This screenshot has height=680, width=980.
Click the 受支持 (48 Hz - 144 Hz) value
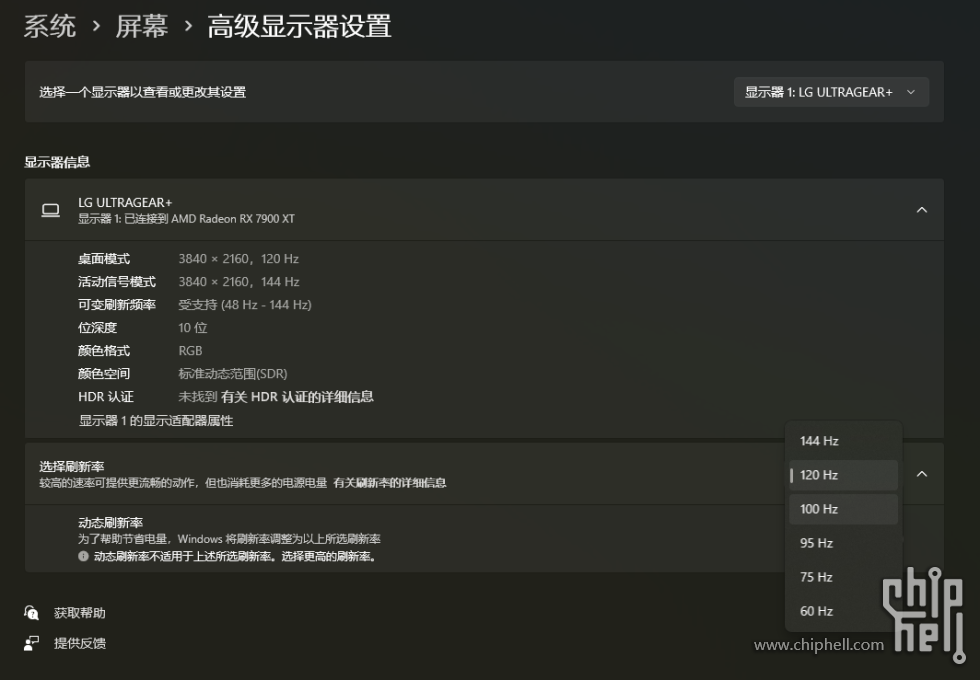(x=244, y=305)
